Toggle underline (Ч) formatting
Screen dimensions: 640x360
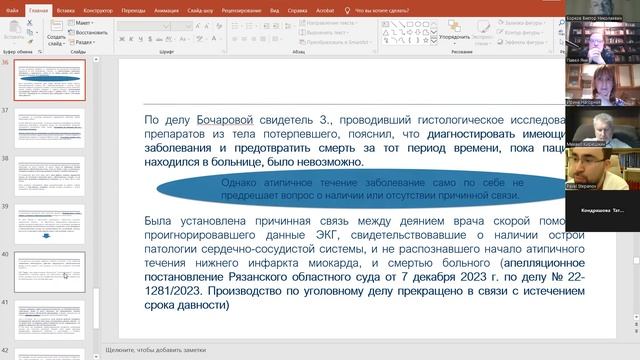(x=140, y=39)
